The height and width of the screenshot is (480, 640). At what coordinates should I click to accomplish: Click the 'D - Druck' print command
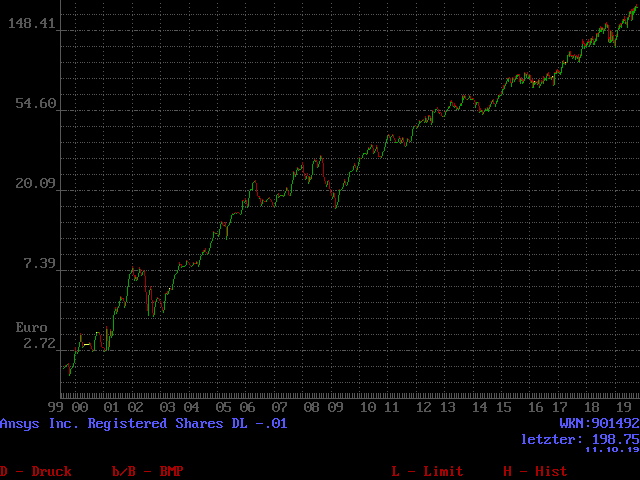36,471
